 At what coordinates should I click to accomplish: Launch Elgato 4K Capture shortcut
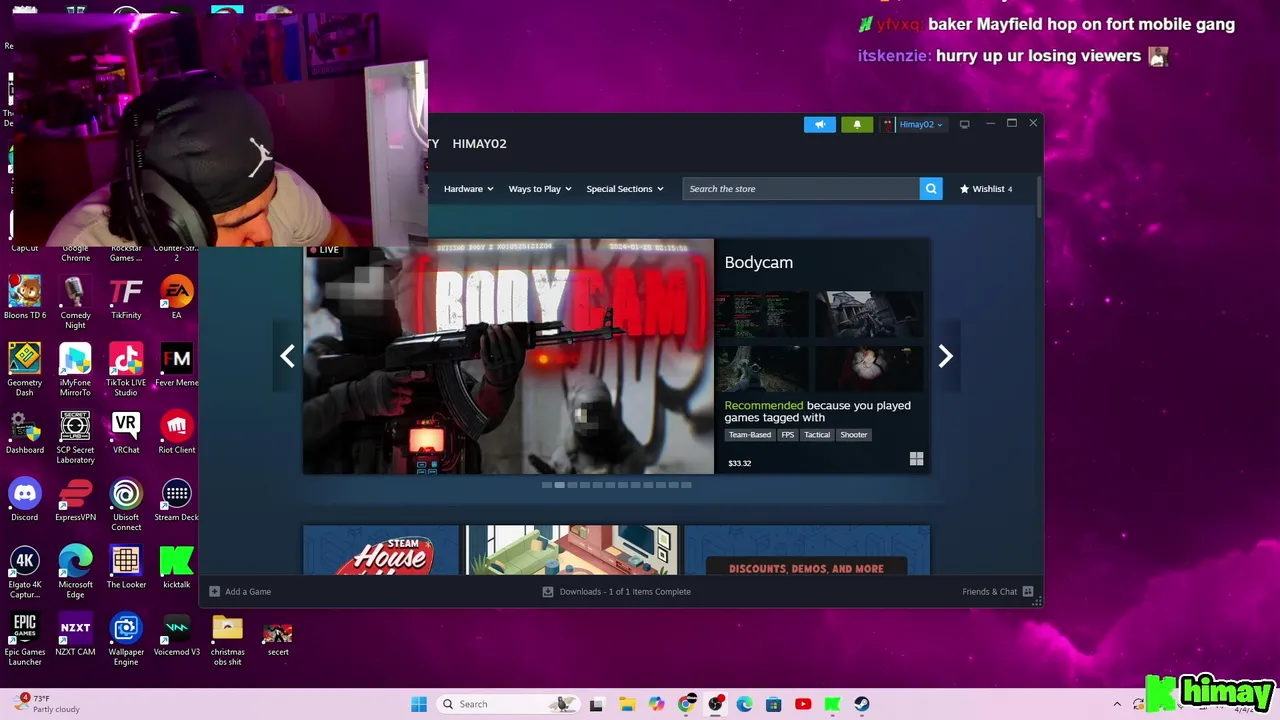(x=25, y=572)
